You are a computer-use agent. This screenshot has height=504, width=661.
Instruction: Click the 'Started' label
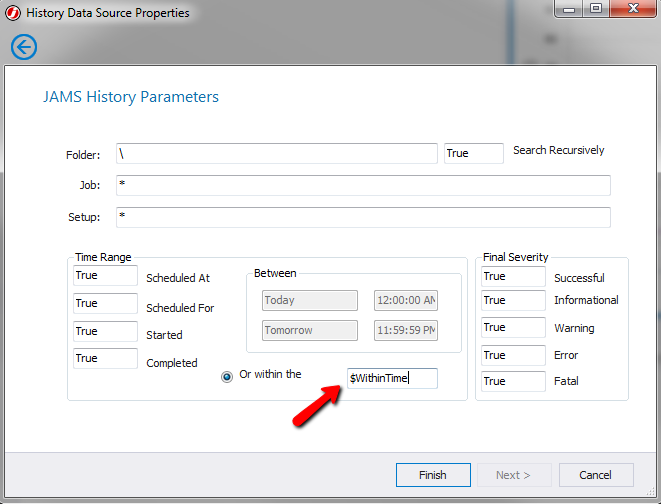click(164, 335)
